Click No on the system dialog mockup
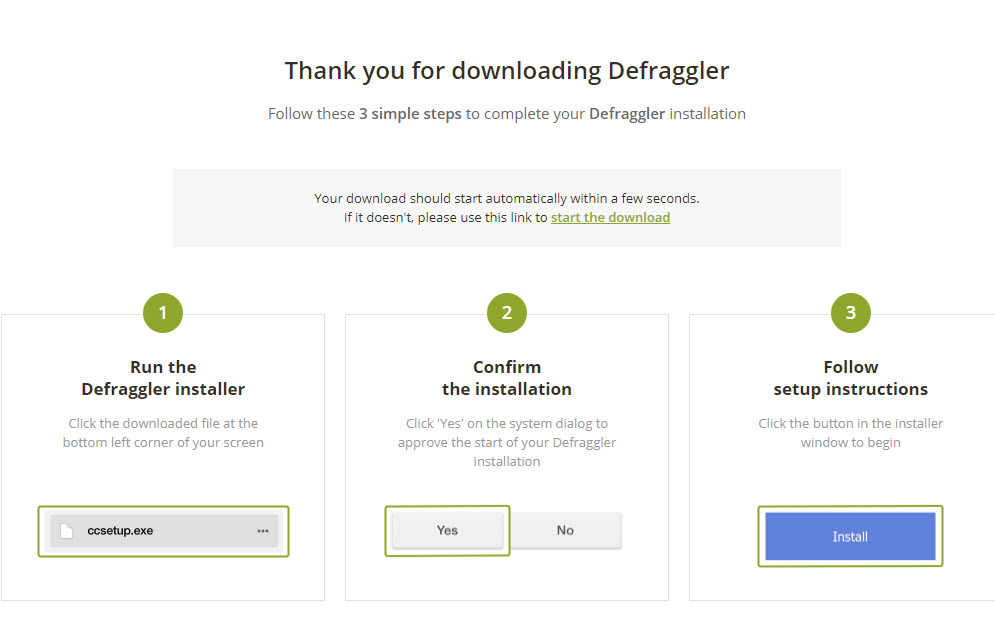 (x=565, y=530)
